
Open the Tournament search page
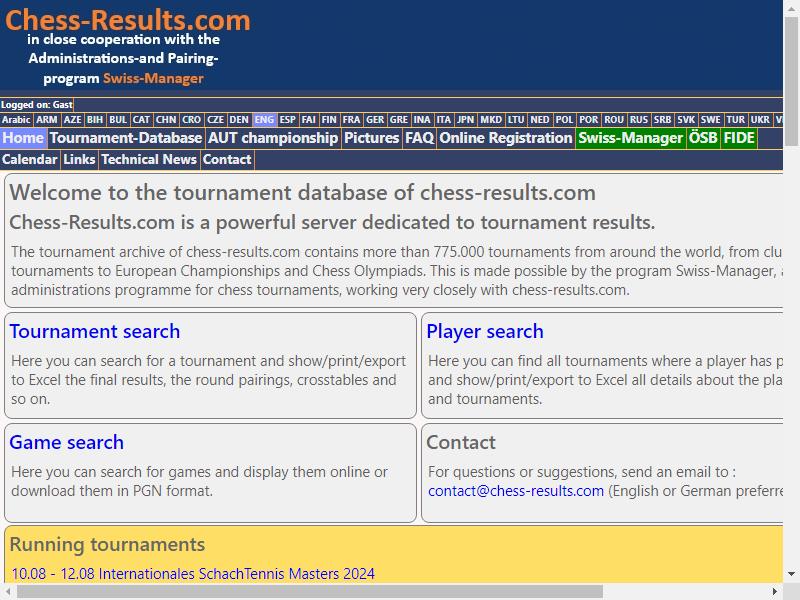pyautogui.click(x=95, y=332)
